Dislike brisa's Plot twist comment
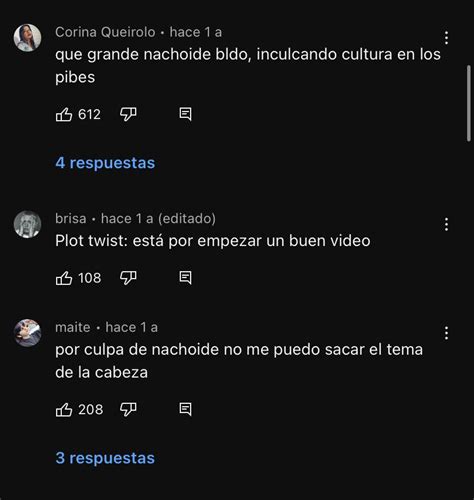Image resolution: width=474 pixels, height=500 pixels. click(128, 278)
